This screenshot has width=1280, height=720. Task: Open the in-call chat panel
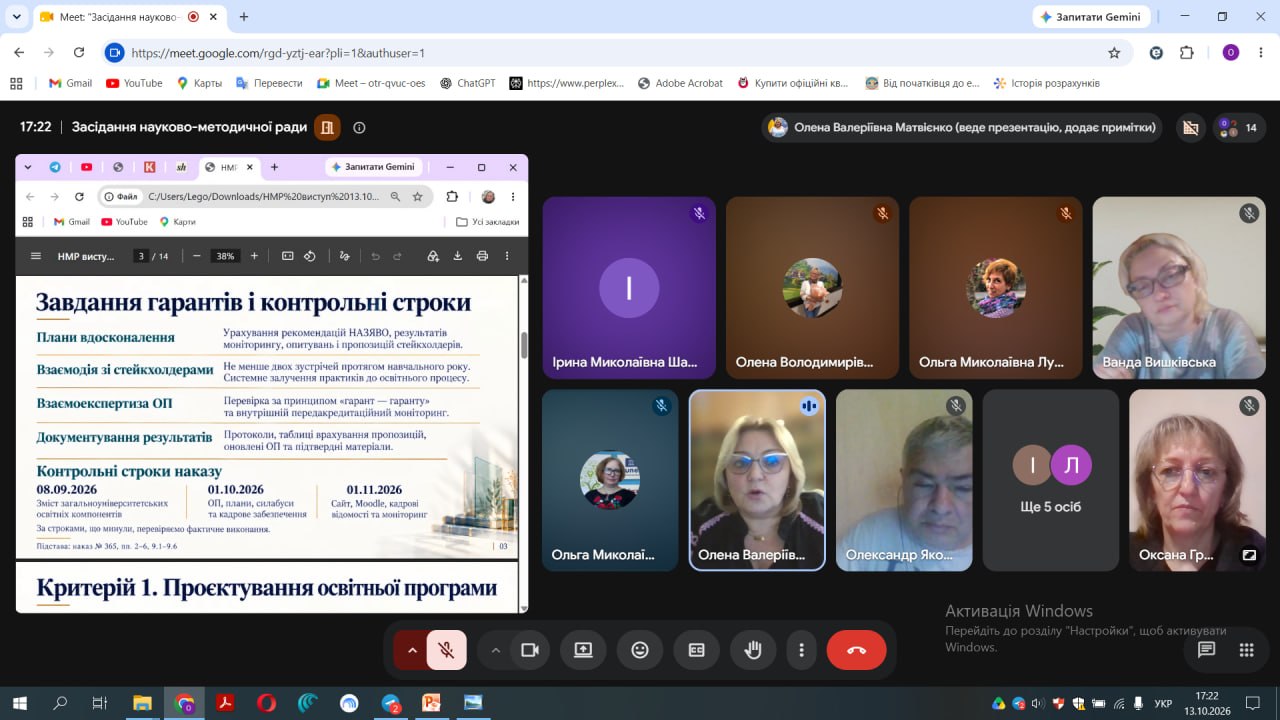(1206, 650)
